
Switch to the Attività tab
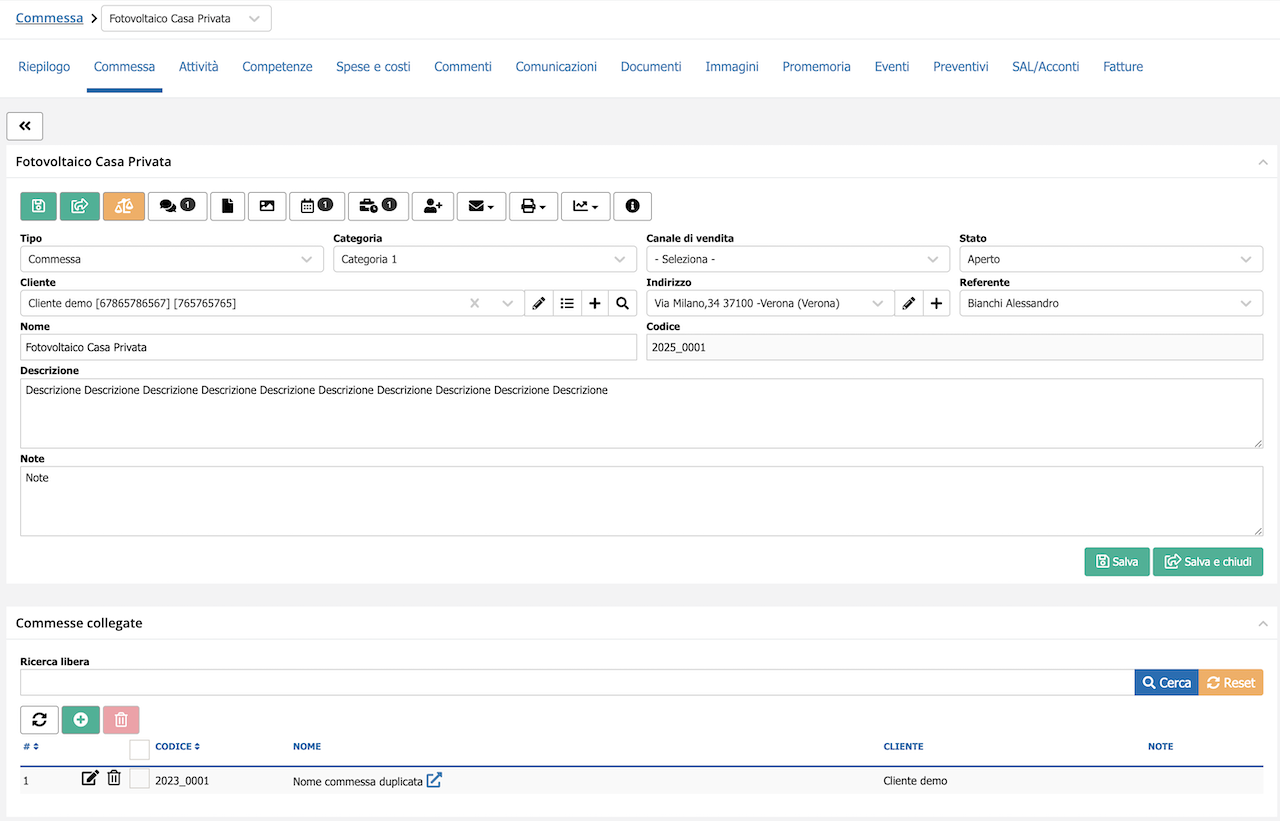coord(198,67)
